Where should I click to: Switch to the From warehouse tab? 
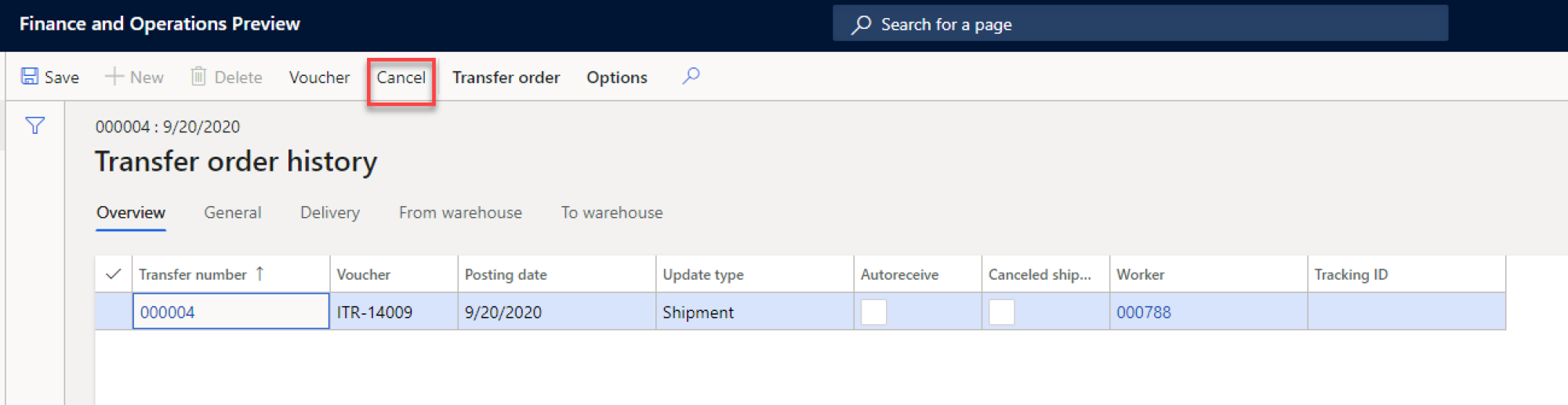[460, 212]
